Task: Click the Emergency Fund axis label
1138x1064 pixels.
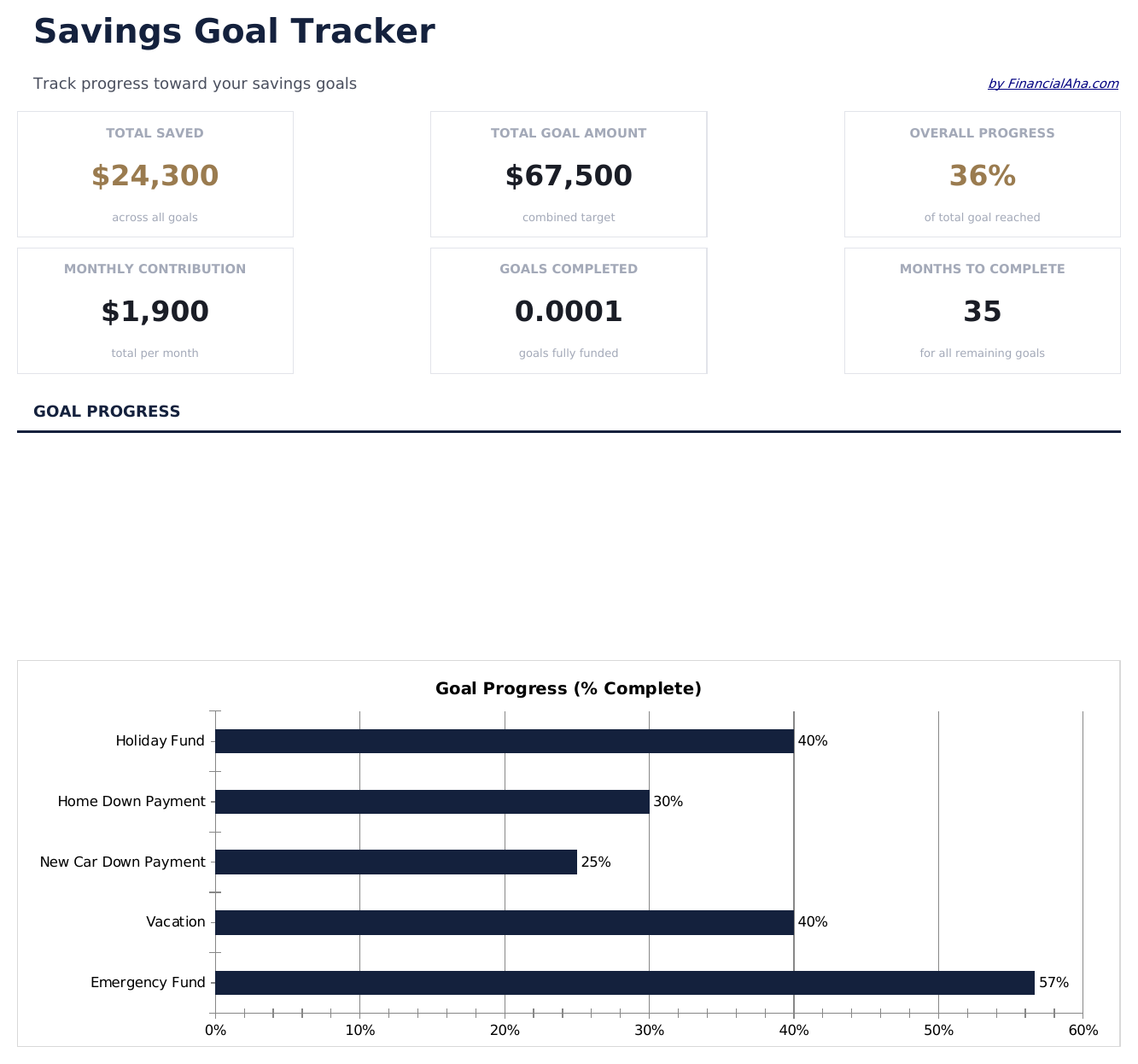Action: point(148,983)
